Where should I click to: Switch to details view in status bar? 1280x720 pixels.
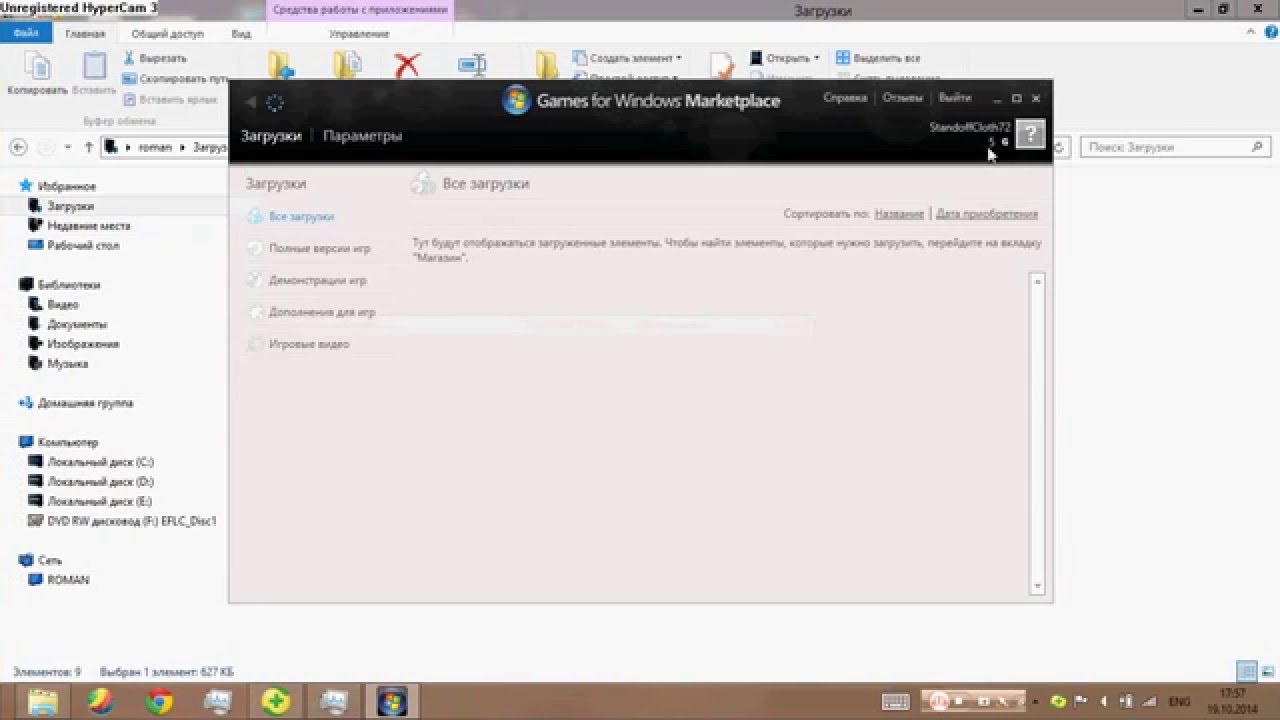tap(1246, 671)
